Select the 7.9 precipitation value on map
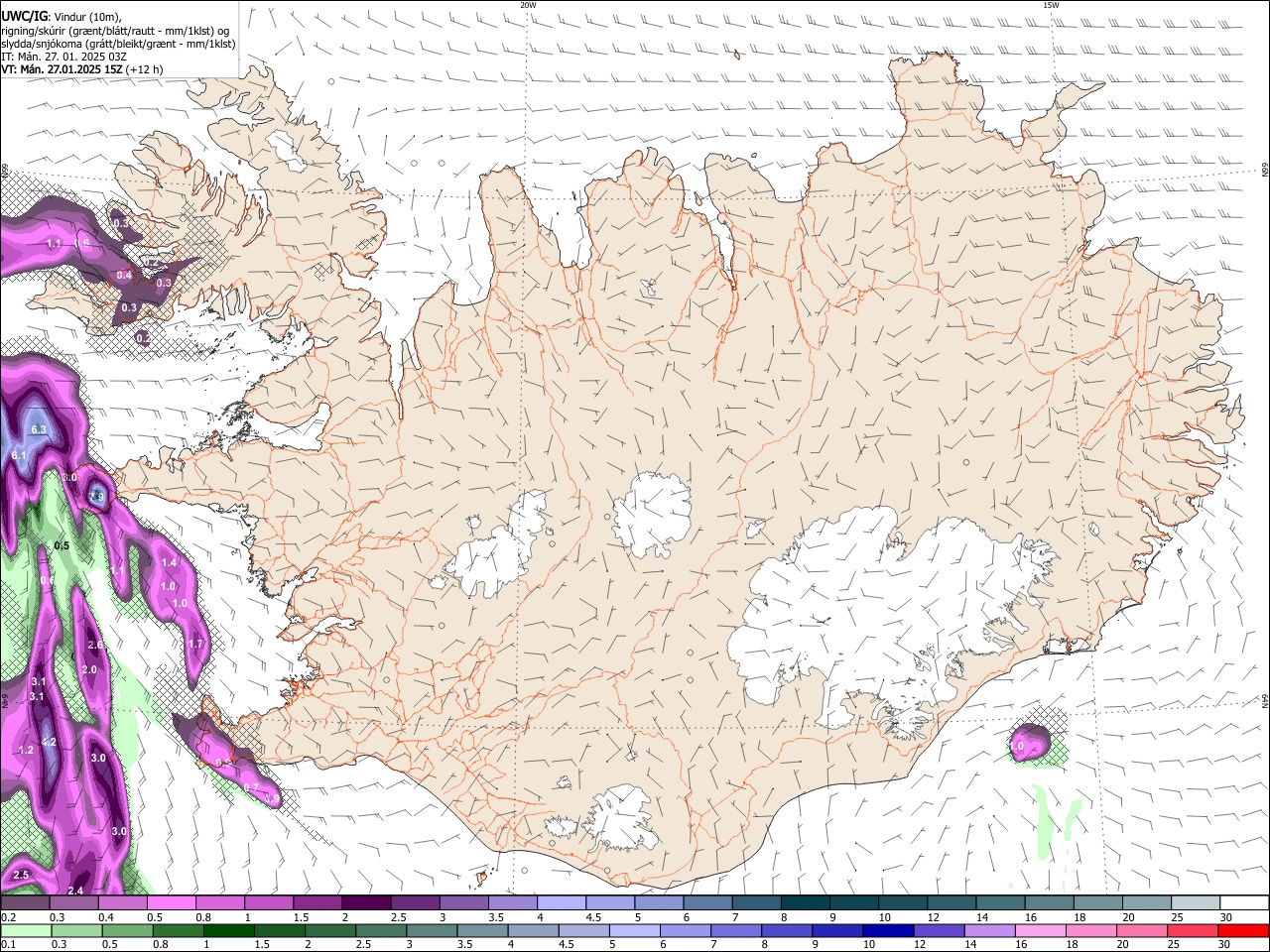Image resolution: width=1270 pixels, height=952 pixels. click(96, 497)
